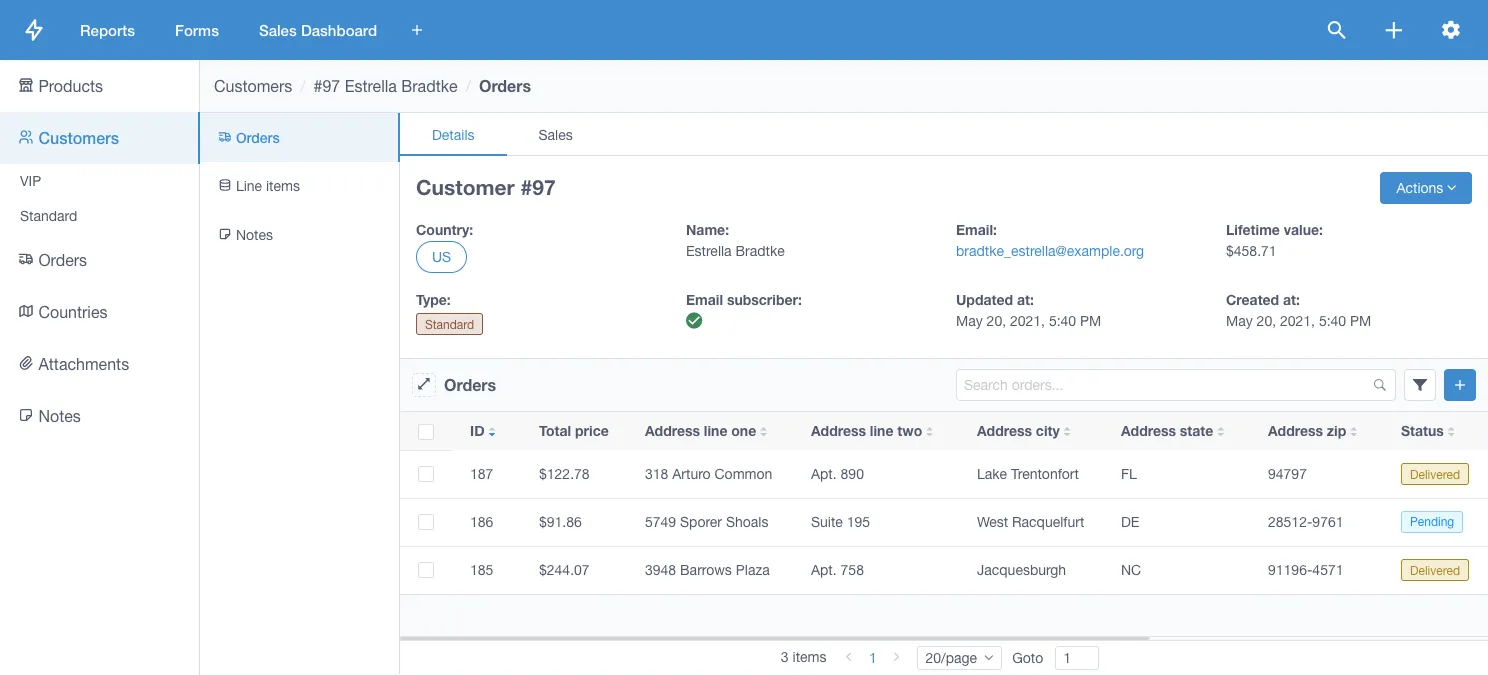
Task: Open the Sales Dashboard menu
Action: click(x=317, y=30)
